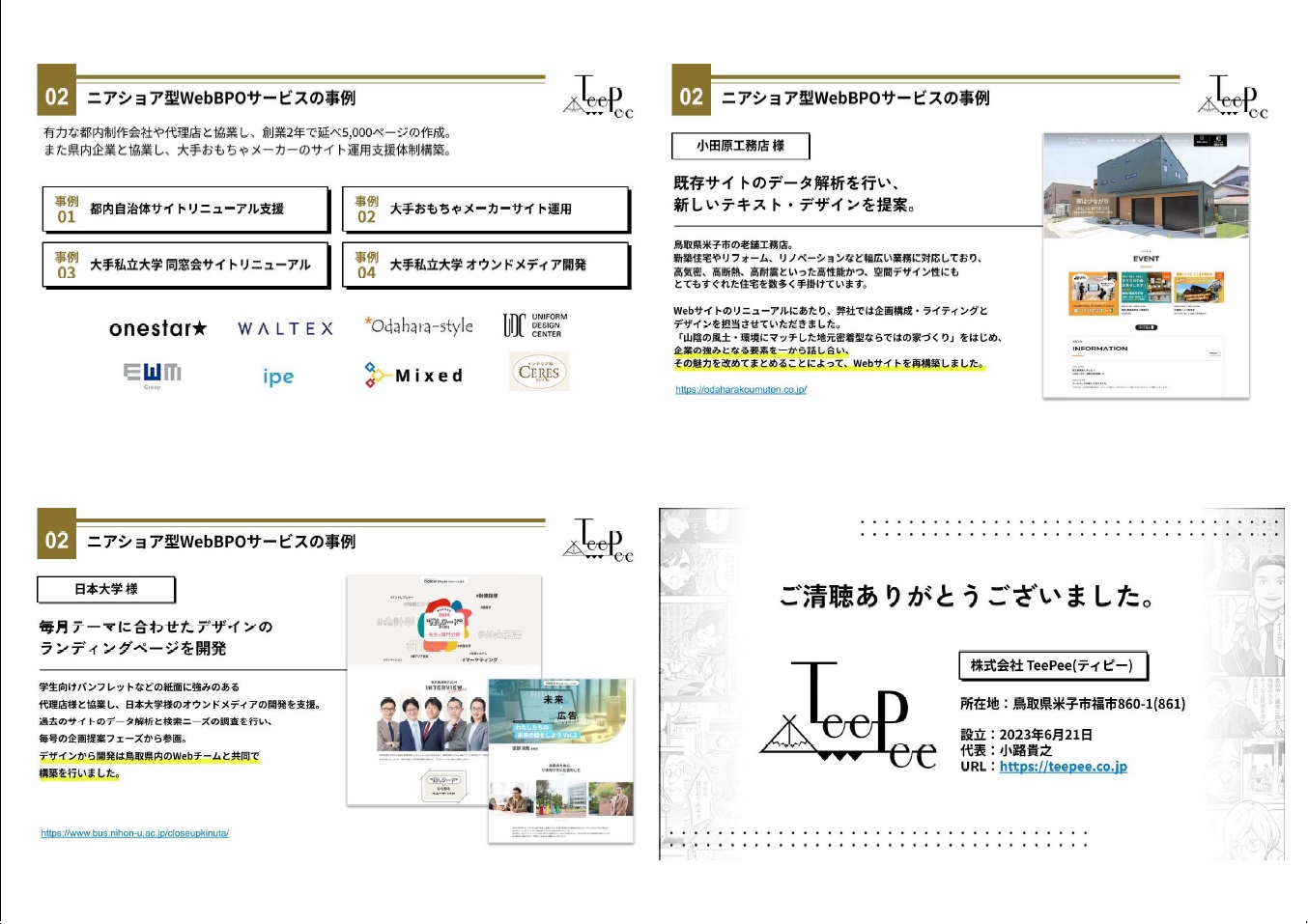Select 事例03 大手私立大学 同窓会サイトリニューアル box

(185, 265)
